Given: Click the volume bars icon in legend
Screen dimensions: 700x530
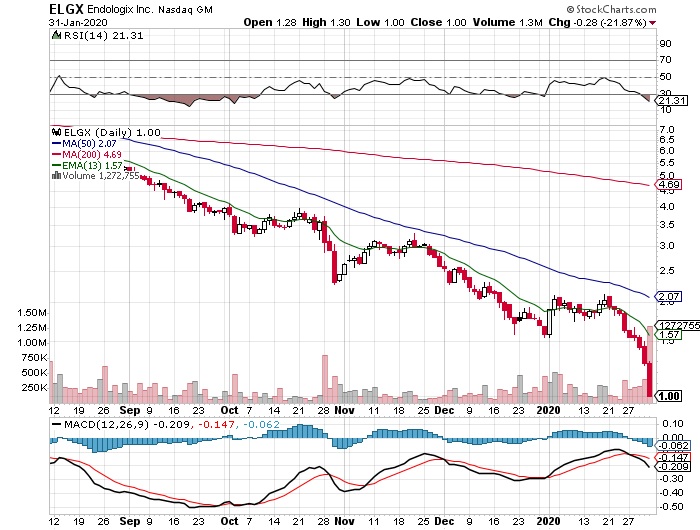Looking at the screenshot, I should (57, 176).
